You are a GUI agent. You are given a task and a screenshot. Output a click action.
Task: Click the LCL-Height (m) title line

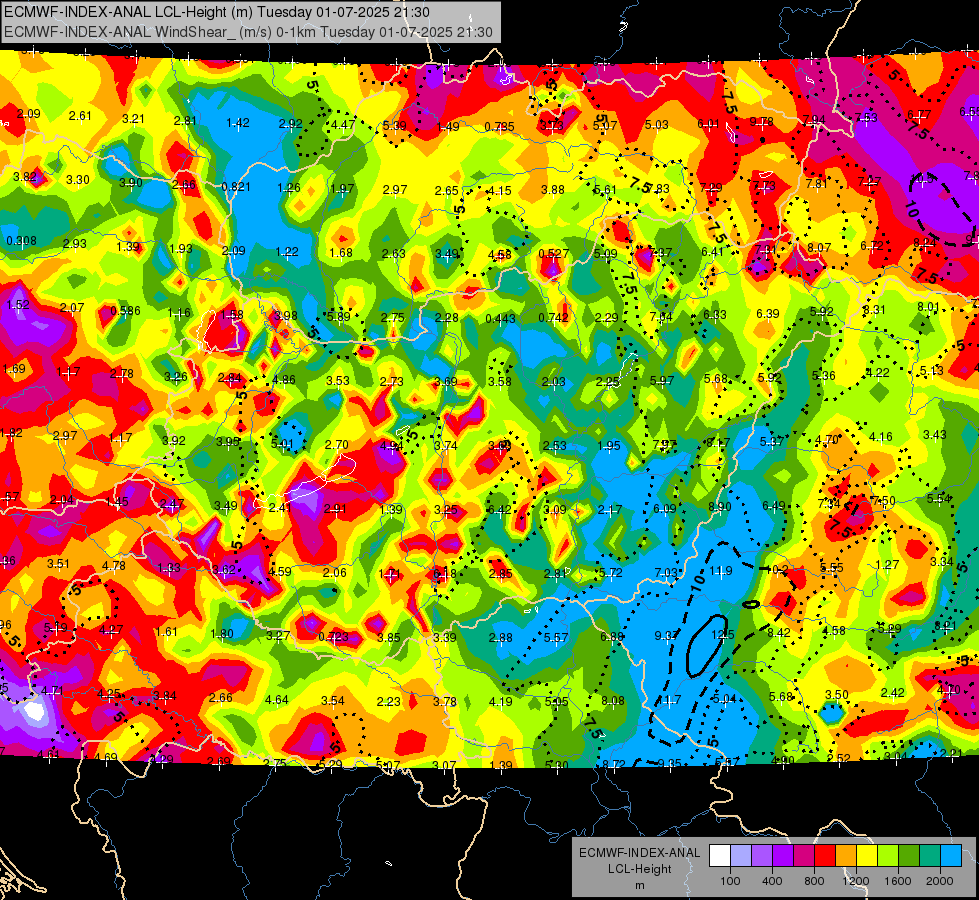[x=216, y=12]
